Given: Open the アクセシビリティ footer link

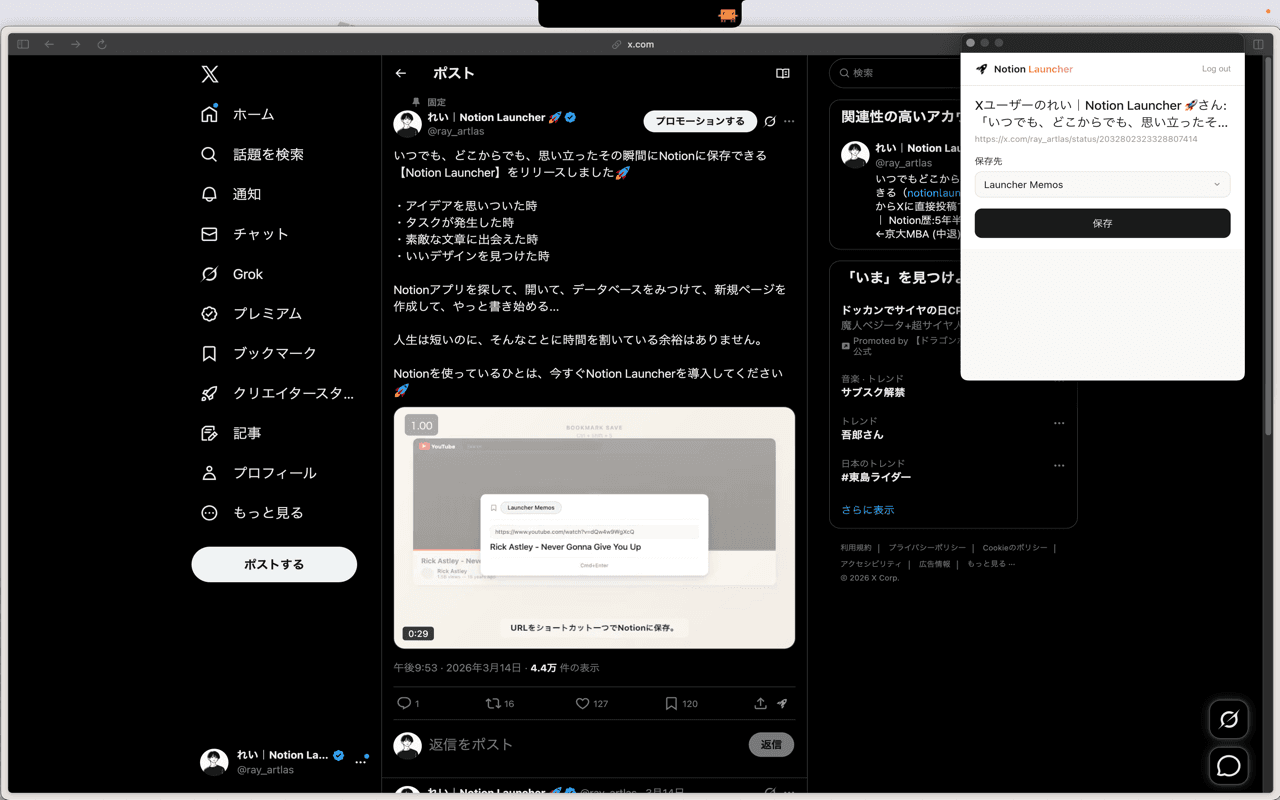Looking at the screenshot, I should pos(871,564).
